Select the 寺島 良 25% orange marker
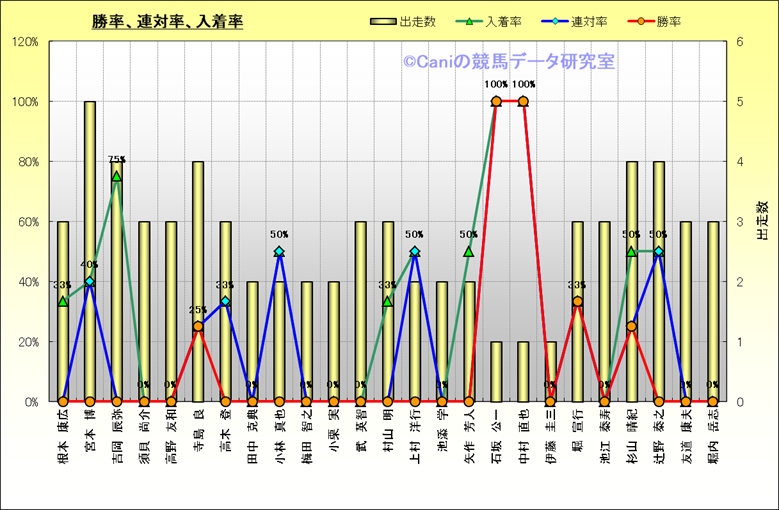Image resolution: width=779 pixels, height=510 pixels. [198, 326]
